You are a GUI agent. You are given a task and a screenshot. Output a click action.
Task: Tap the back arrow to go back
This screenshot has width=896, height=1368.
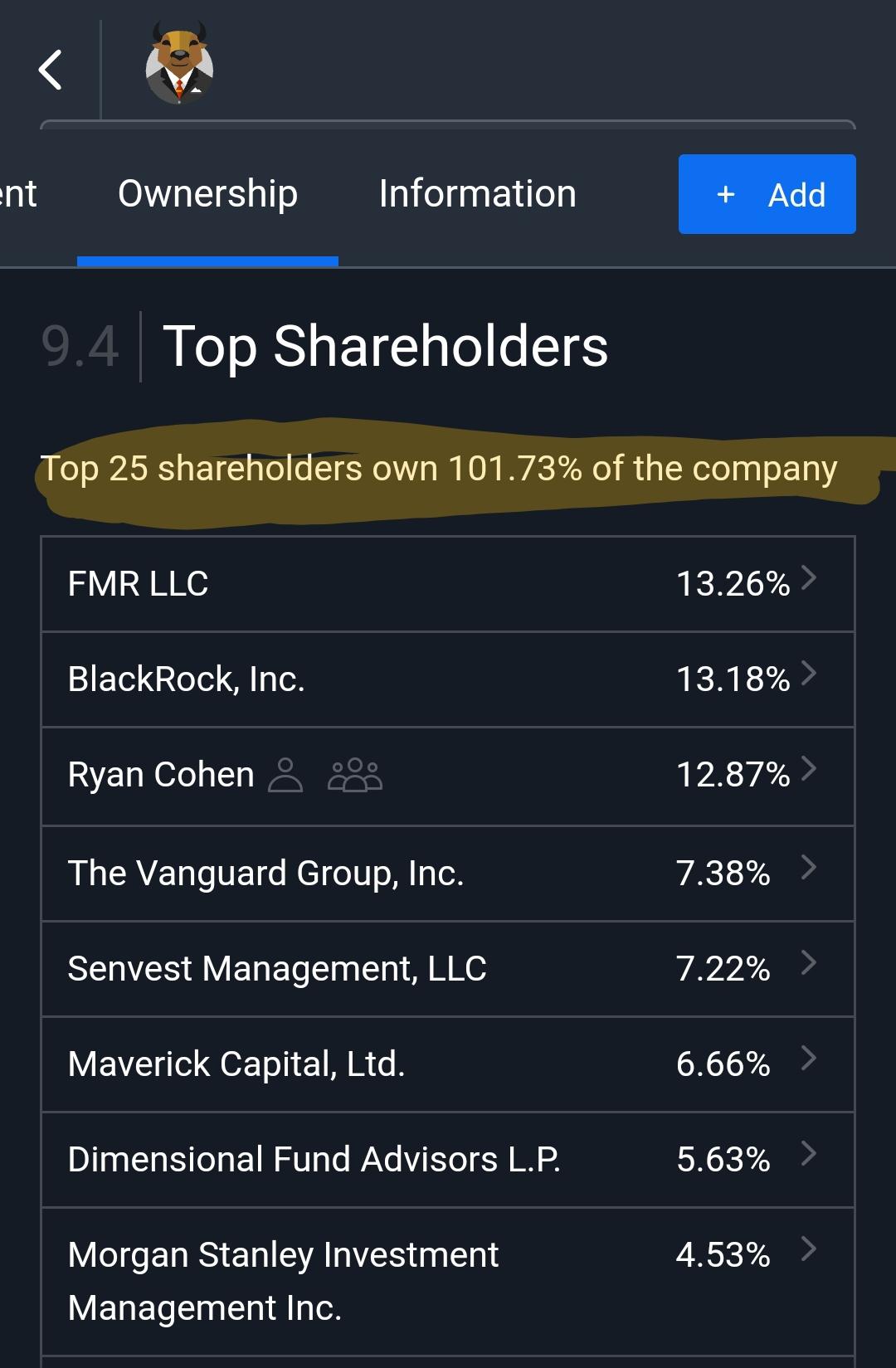(x=51, y=70)
